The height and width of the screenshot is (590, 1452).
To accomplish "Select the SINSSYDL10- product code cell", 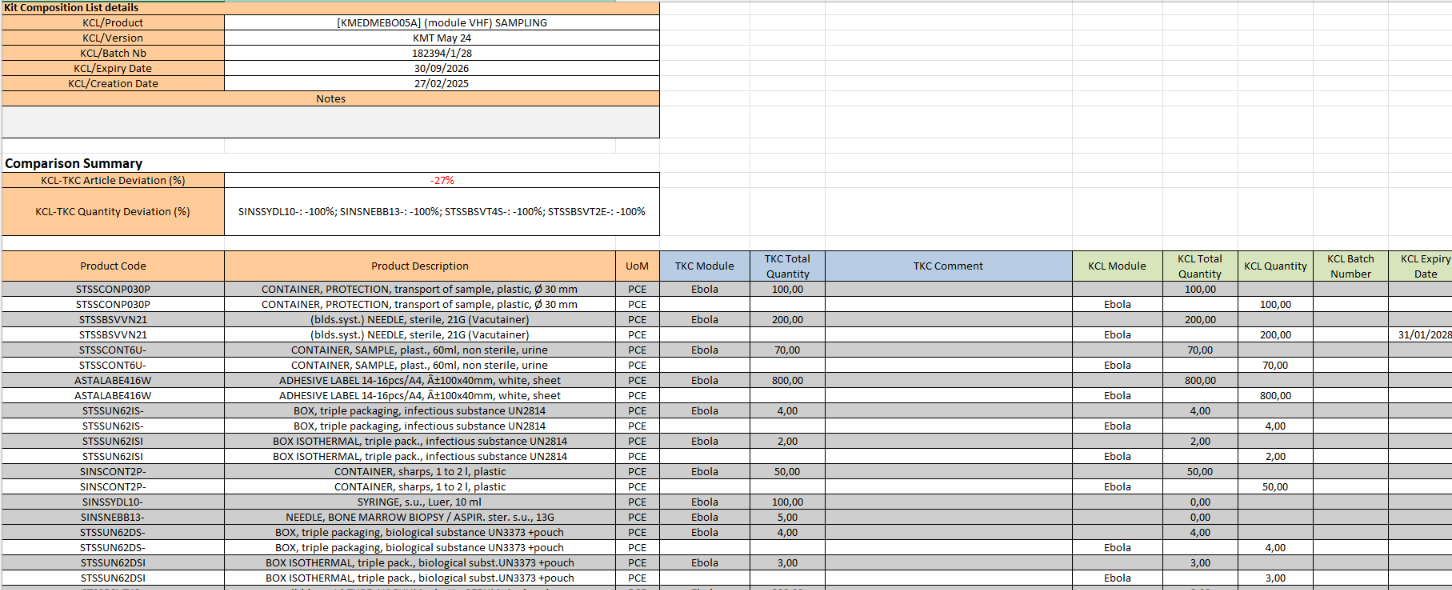I will 113,502.
